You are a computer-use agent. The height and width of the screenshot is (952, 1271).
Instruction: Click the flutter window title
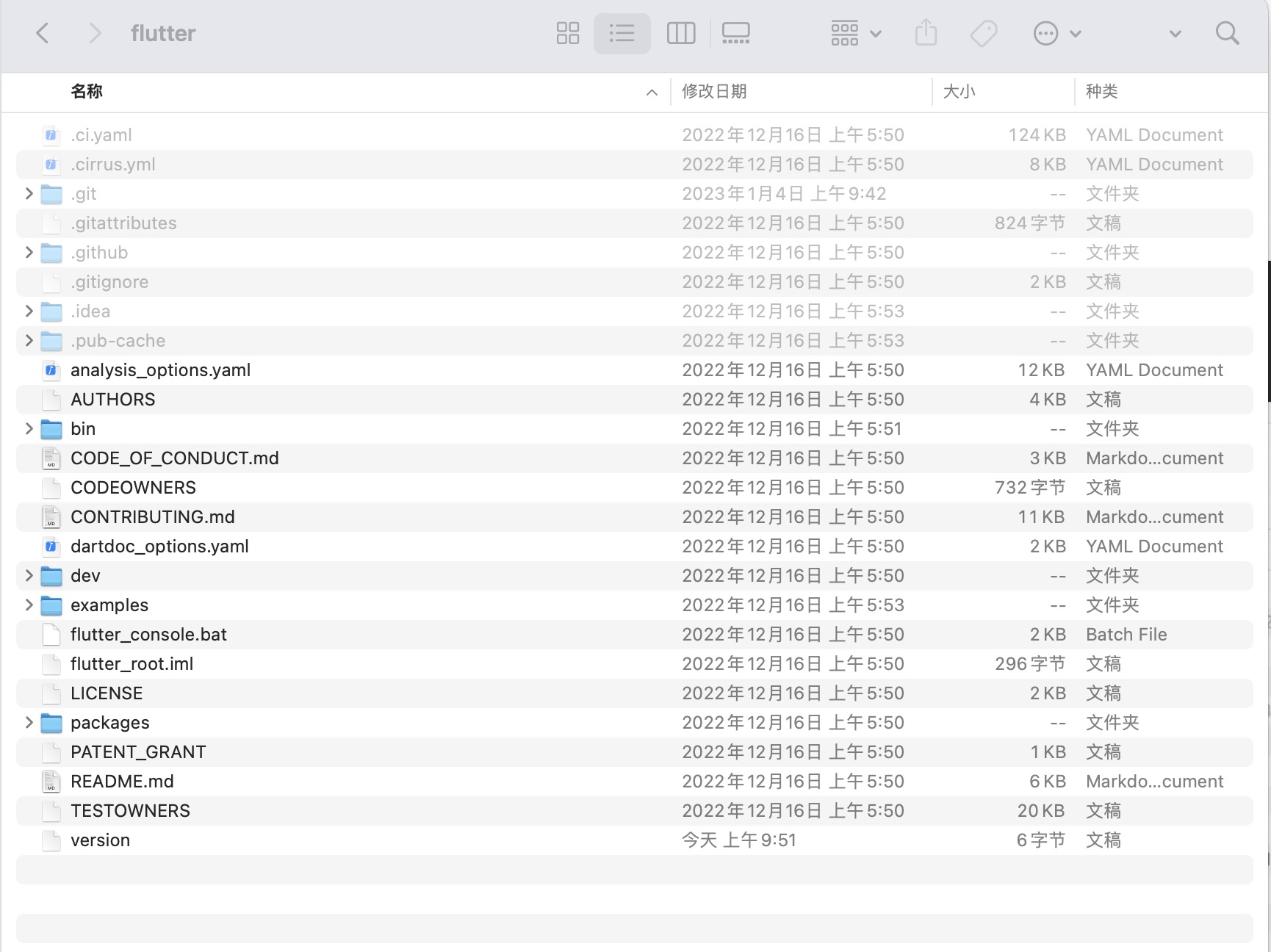tap(163, 33)
